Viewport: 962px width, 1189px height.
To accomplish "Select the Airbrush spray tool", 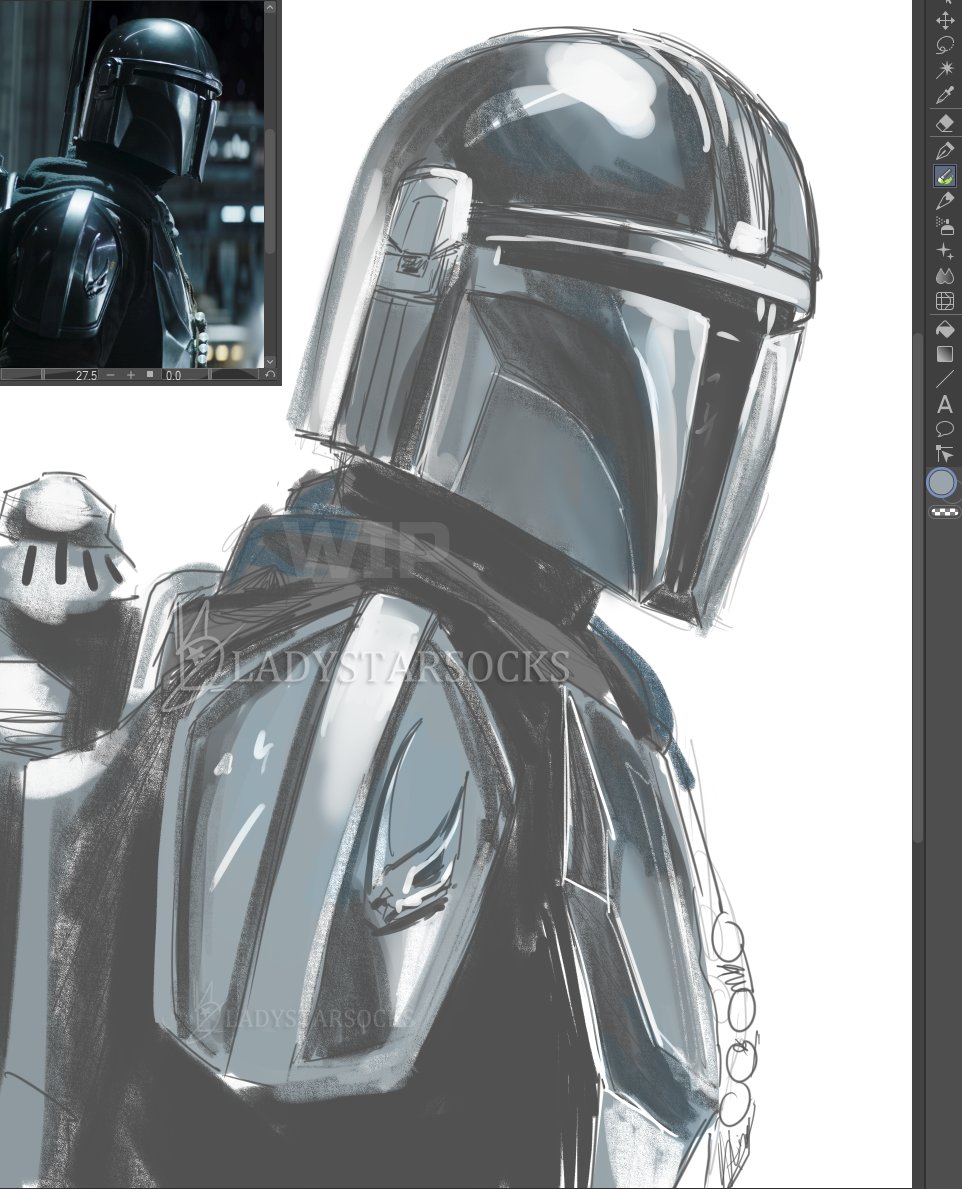I will (x=945, y=226).
